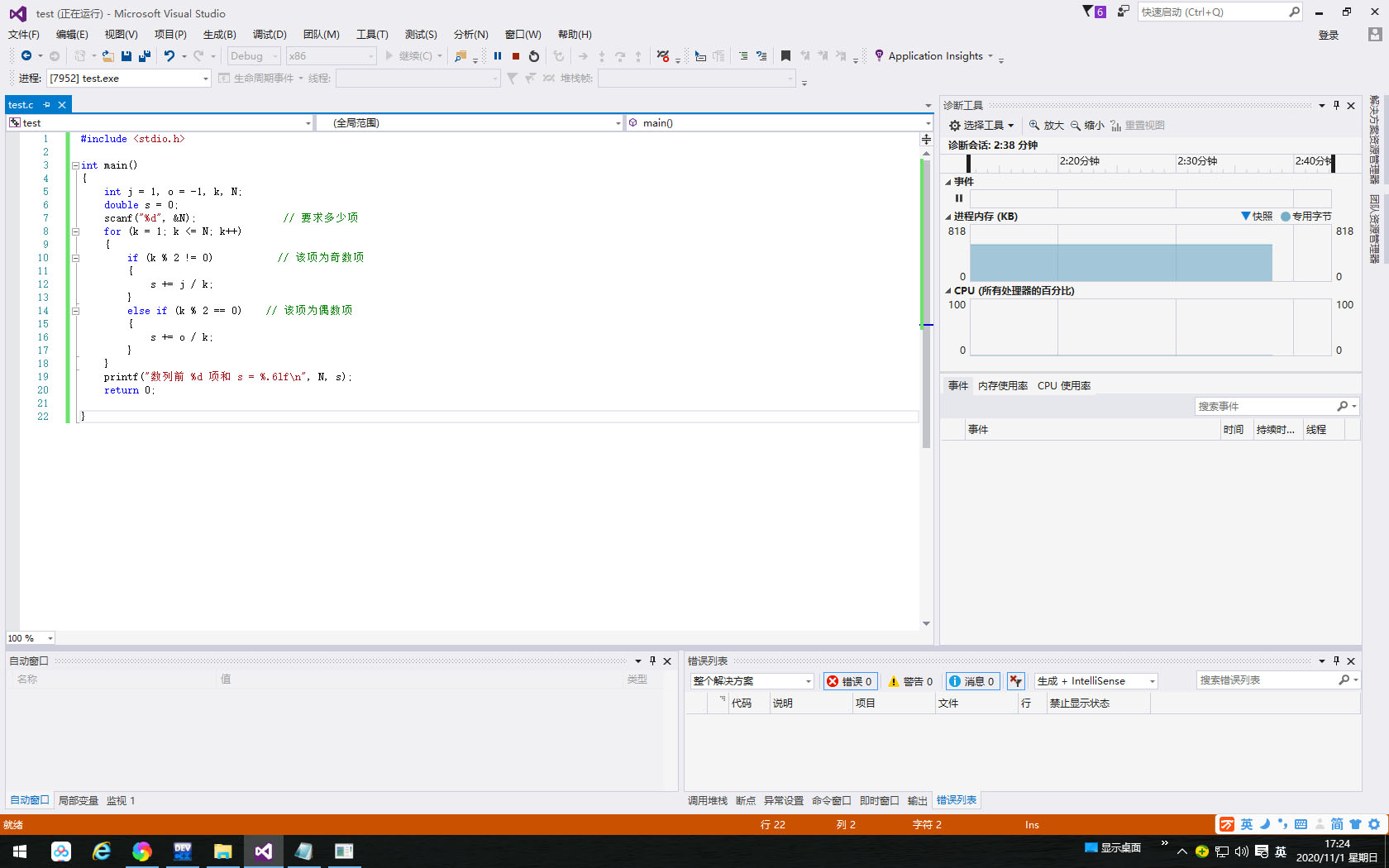
Task: Click the Find in Files icon
Action: pos(461,55)
